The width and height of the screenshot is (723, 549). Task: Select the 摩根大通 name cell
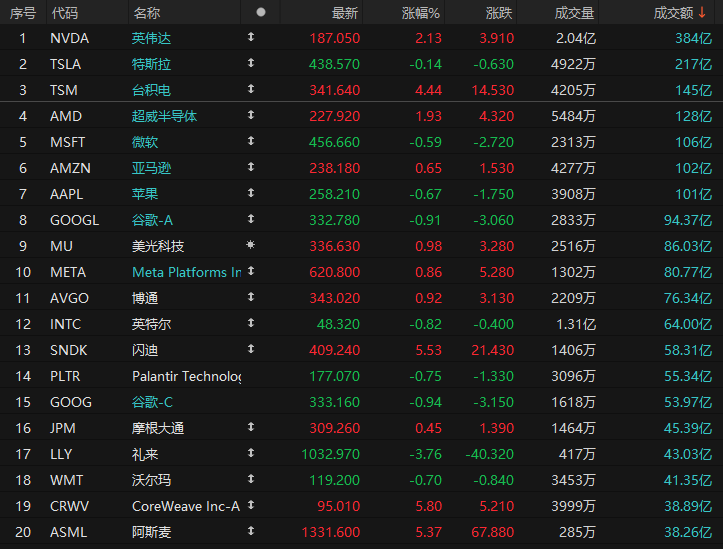click(x=158, y=428)
